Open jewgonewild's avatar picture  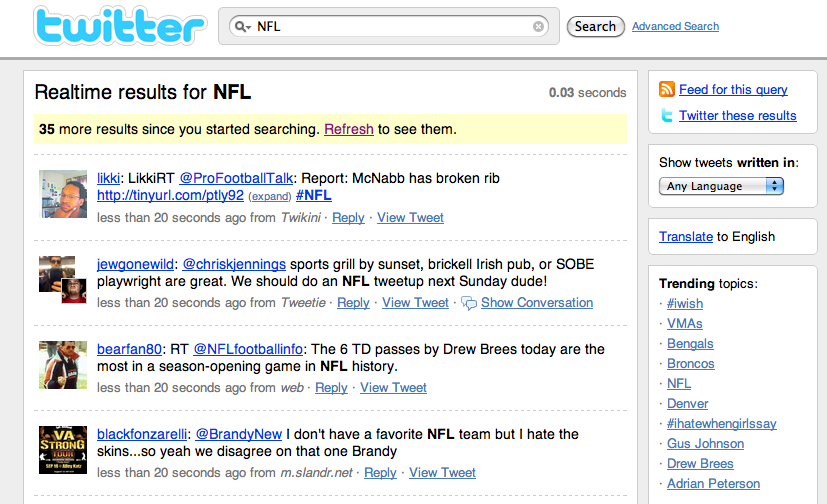click(x=63, y=279)
